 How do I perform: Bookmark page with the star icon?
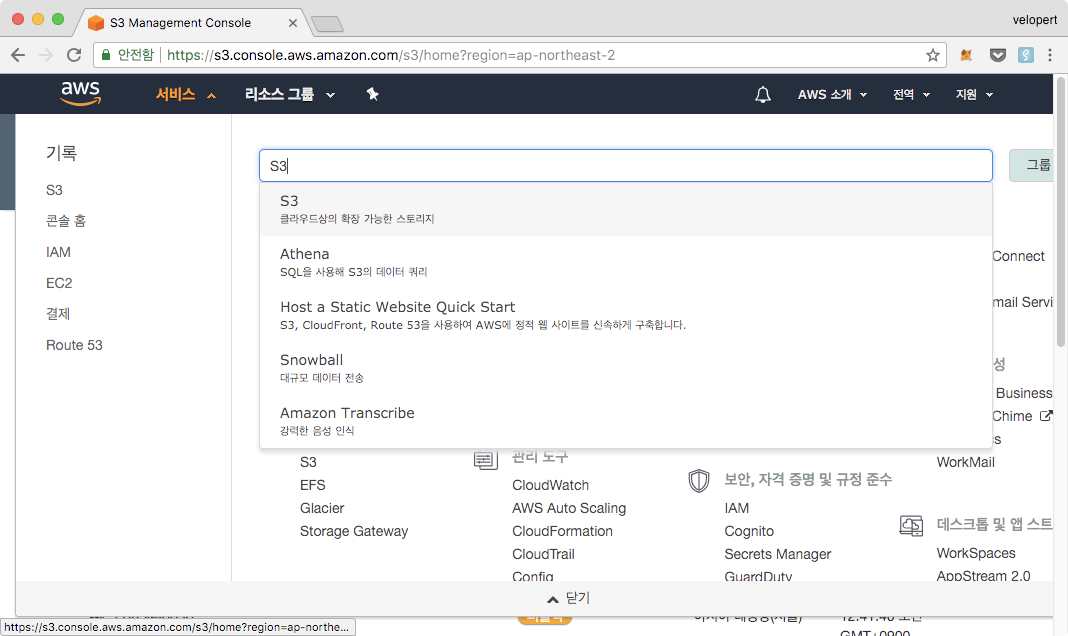pos(932,55)
